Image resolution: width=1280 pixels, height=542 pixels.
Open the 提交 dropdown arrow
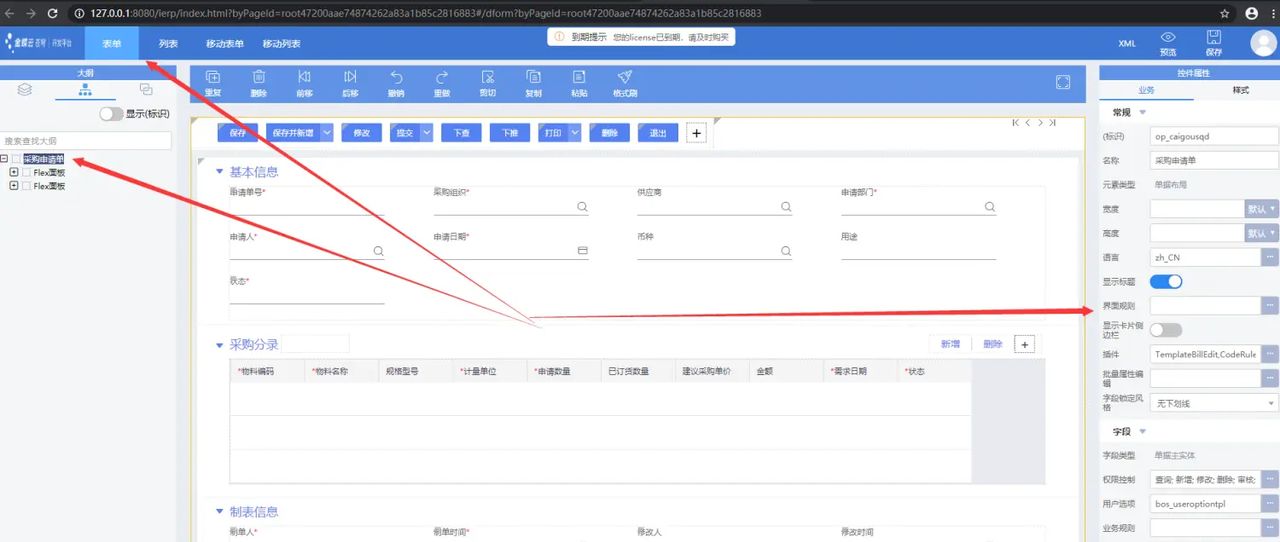pyautogui.click(x=426, y=132)
